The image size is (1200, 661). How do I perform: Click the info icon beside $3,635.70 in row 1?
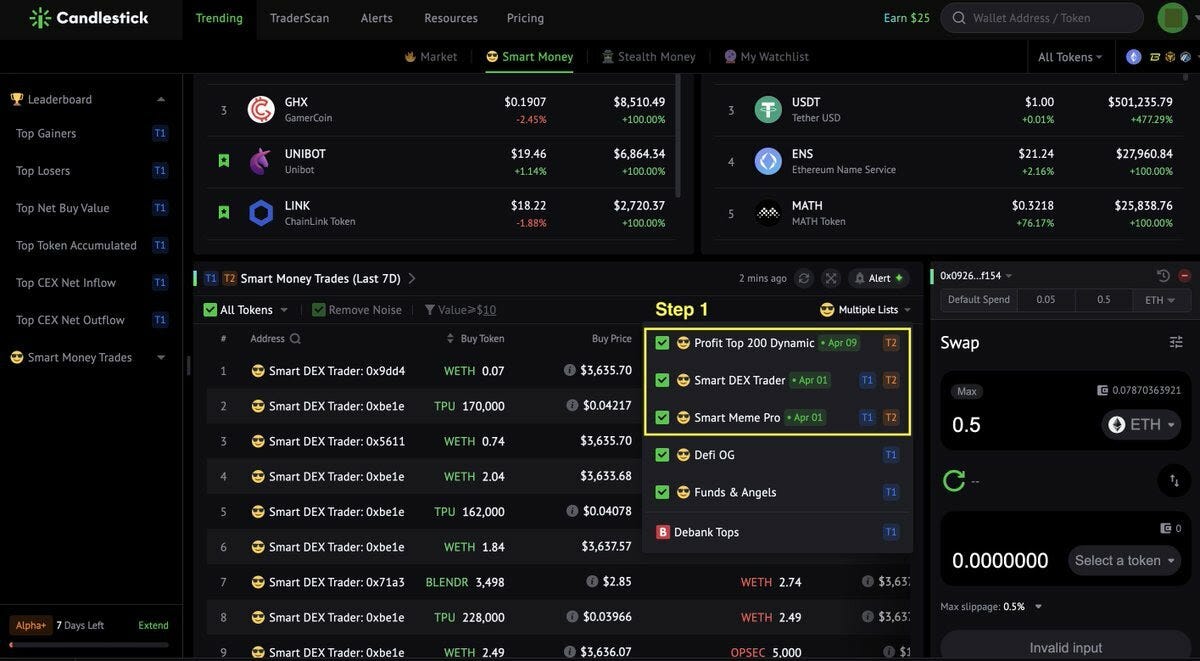click(570, 370)
